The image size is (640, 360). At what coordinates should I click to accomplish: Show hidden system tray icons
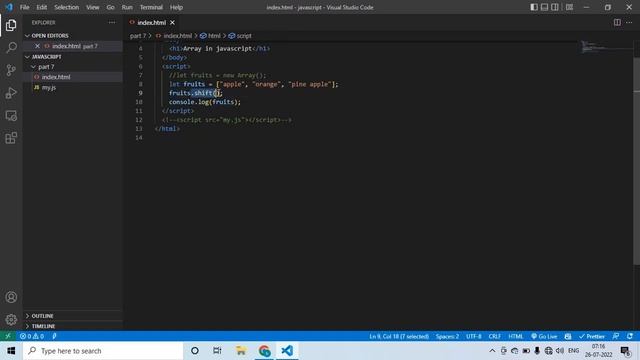[x=492, y=351]
